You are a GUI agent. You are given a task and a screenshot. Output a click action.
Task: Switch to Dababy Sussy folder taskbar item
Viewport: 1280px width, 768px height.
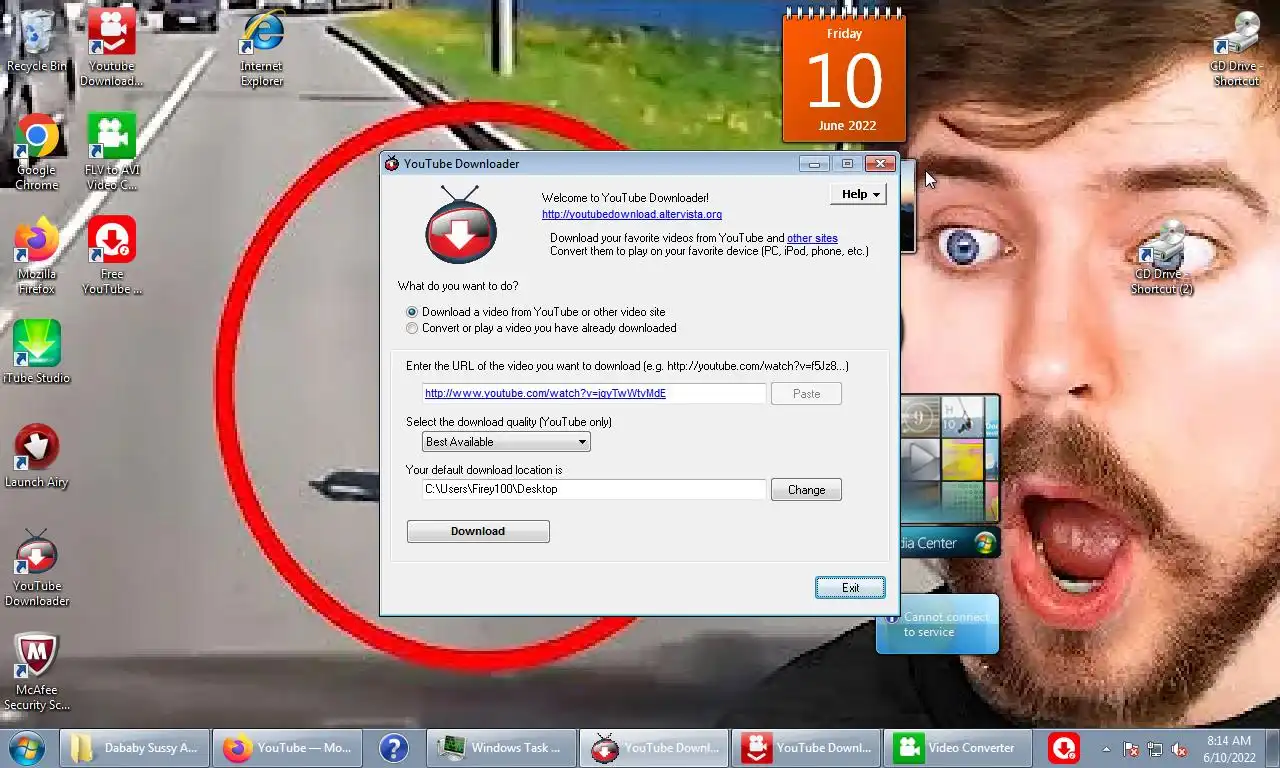[x=135, y=748]
